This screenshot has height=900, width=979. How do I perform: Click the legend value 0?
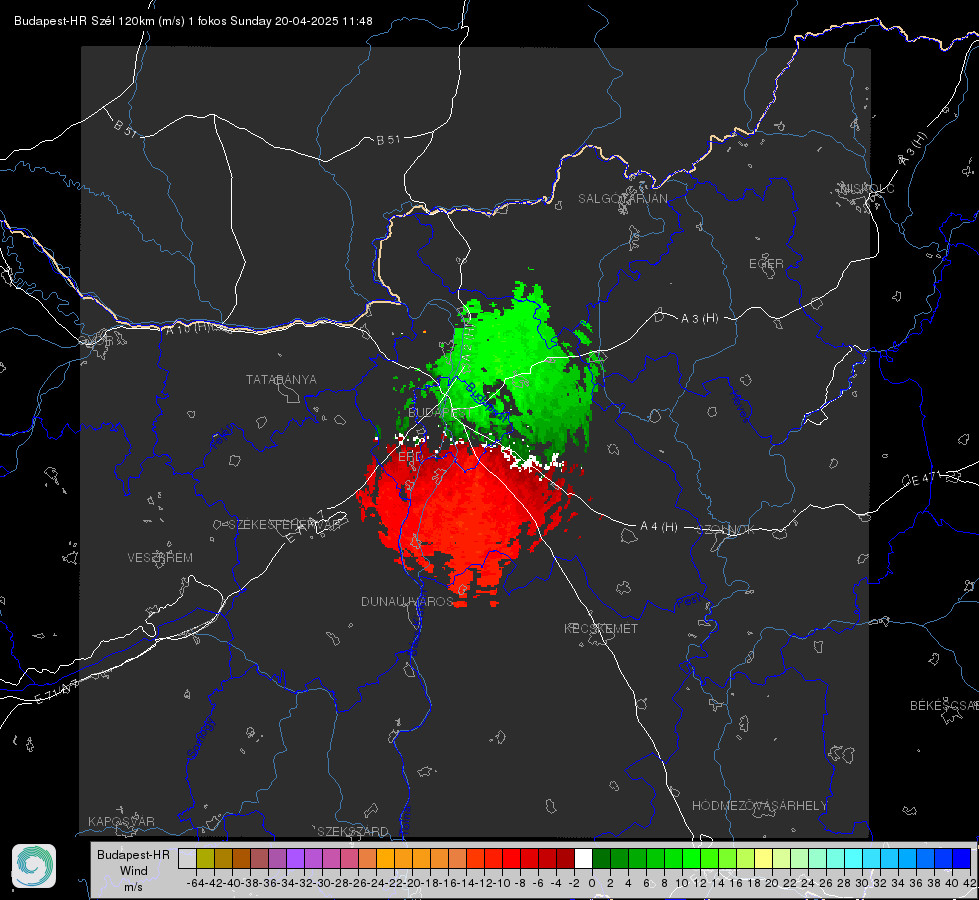[592, 883]
